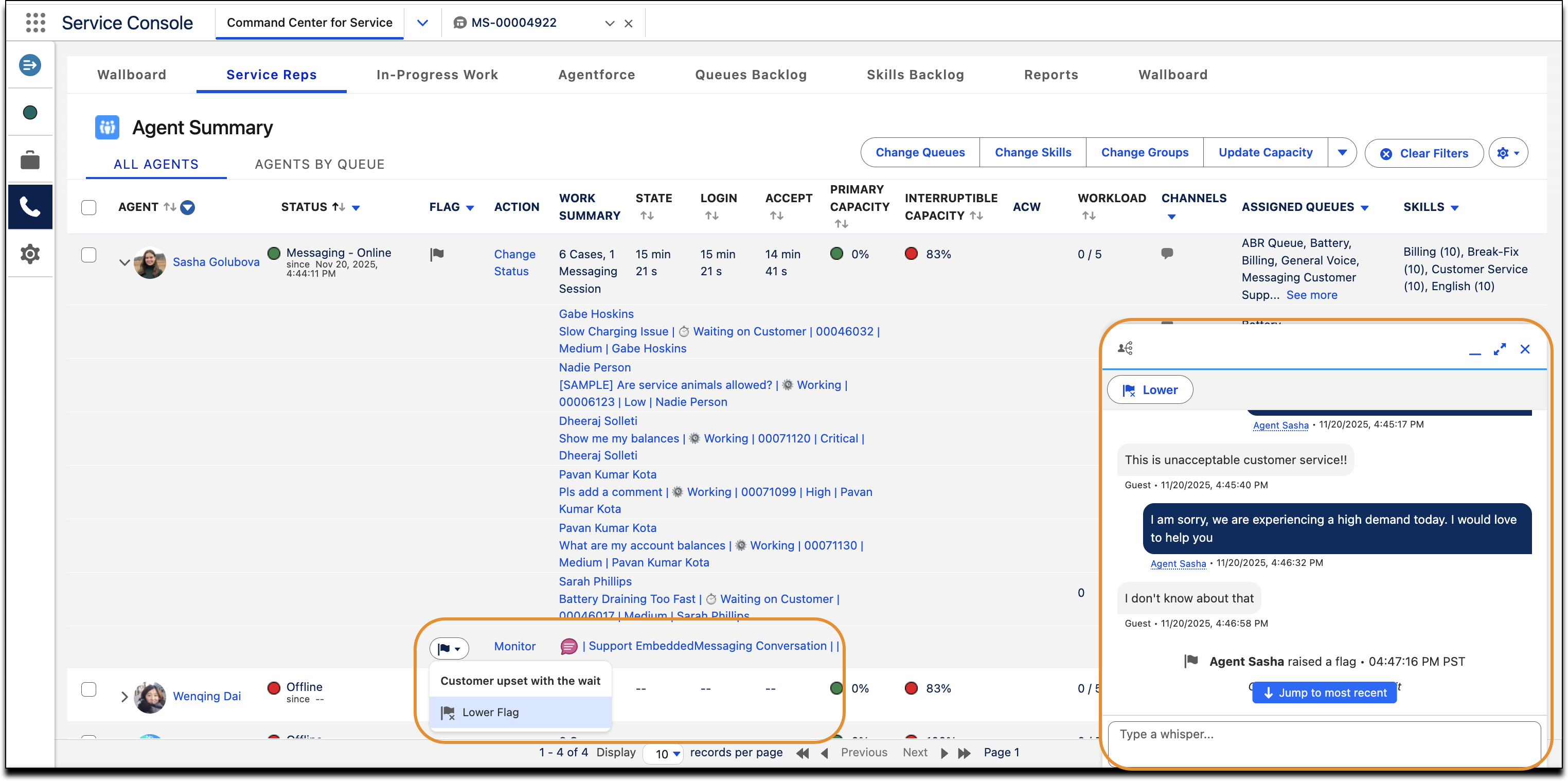1568x781 pixels.
Task: Close the chat monitoring panel
Action: point(1525,349)
